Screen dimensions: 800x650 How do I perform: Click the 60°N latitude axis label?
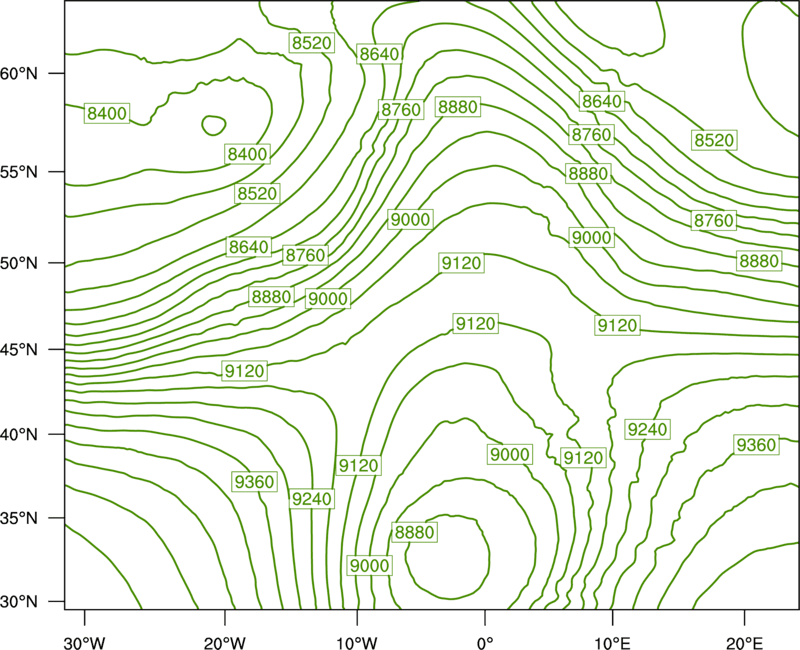[19, 74]
